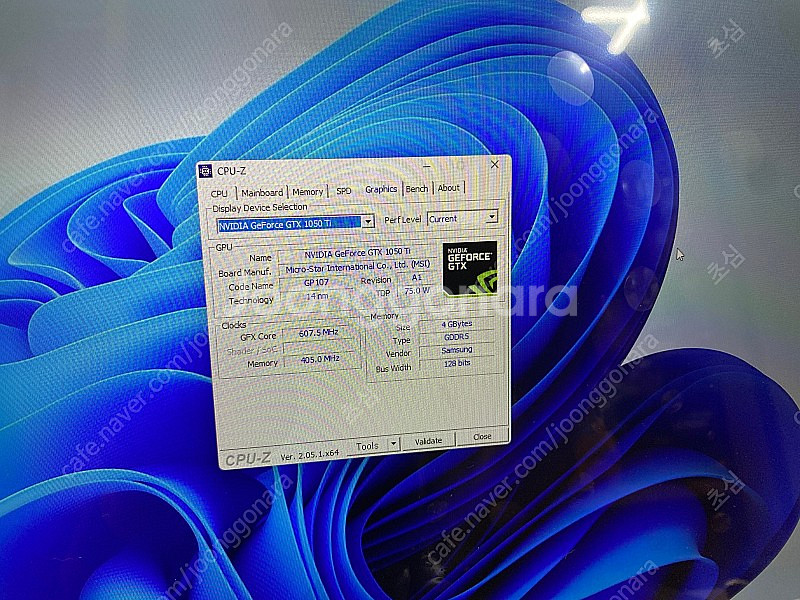Image resolution: width=800 pixels, height=600 pixels.
Task: Expand the Perf Level dropdown arrow
Action: pyautogui.click(x=491, y=217)
